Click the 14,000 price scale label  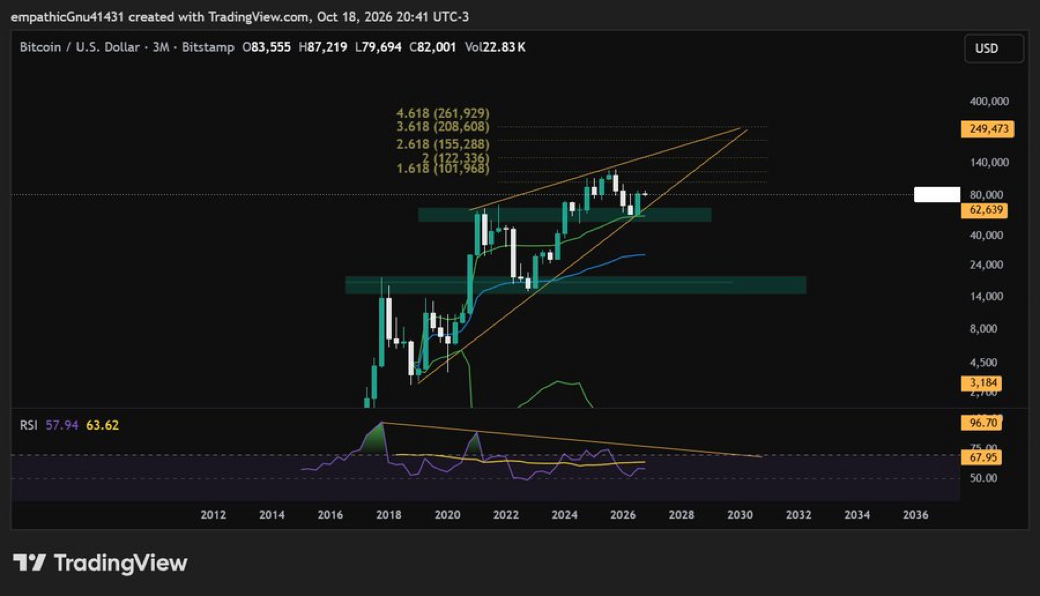(x=986, y=296)
